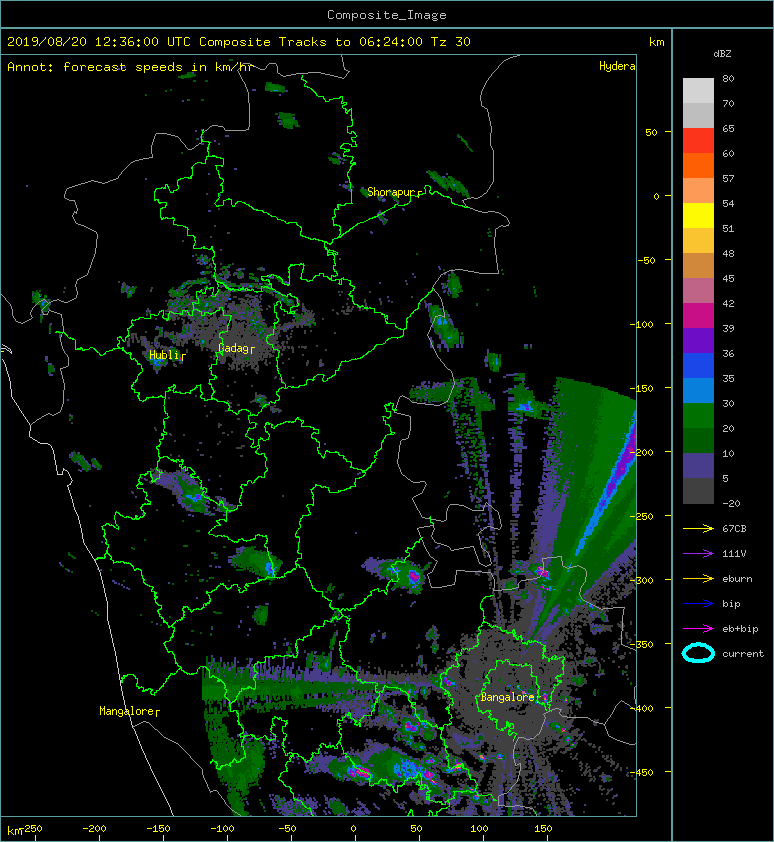Click the purple 111V arrow symbol
Viewport: 774px width, 842px height.
698,553
